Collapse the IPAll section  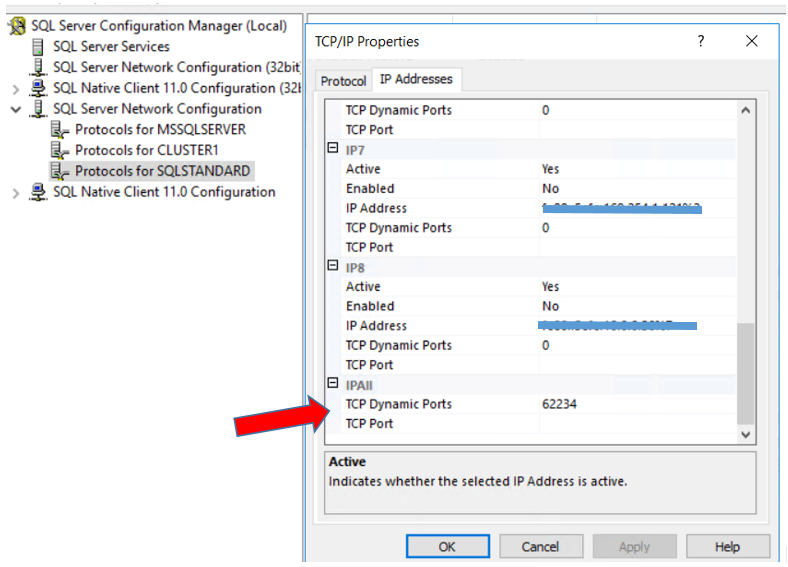coord(333,383)
